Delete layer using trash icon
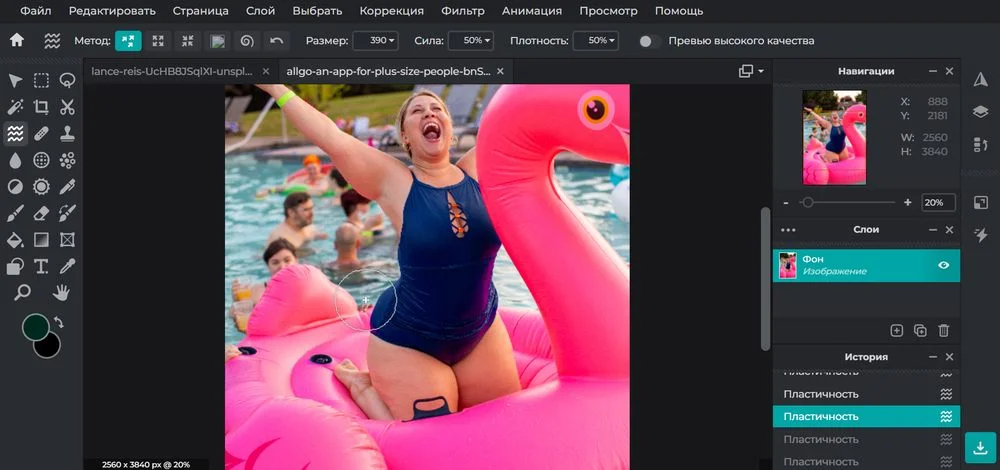 tap(944, 330)
